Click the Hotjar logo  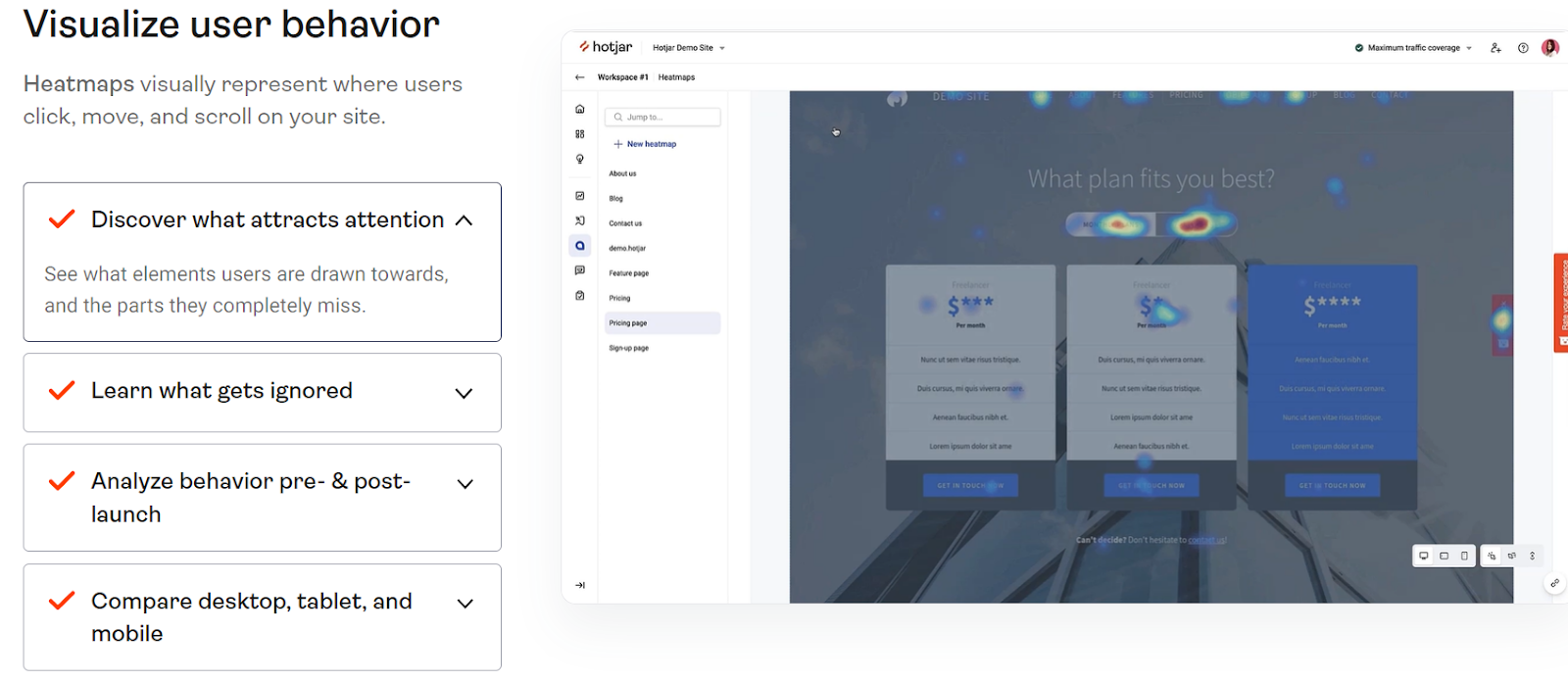pyautogui.click(x=606, y=47)
